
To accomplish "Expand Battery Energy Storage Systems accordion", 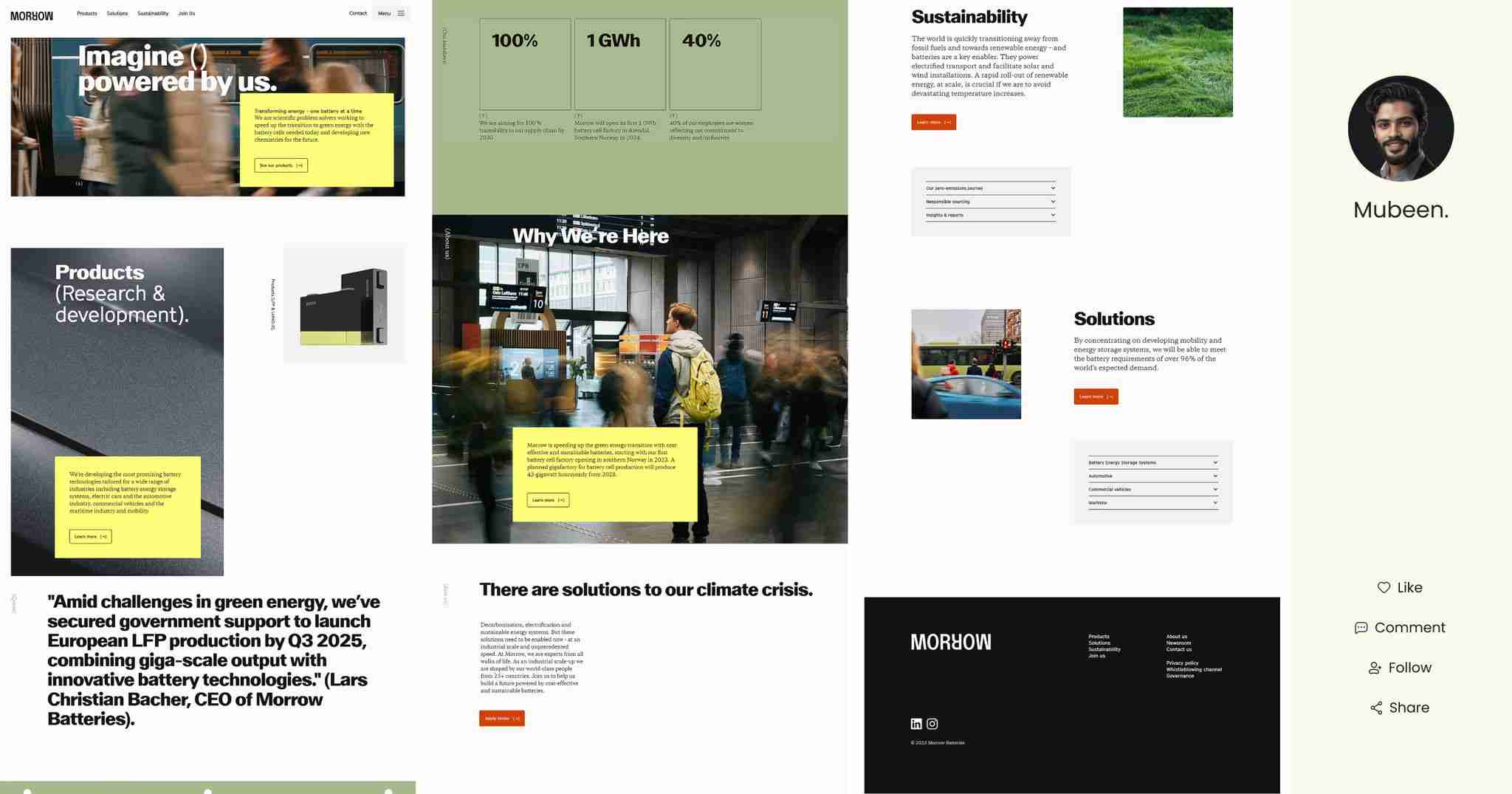I will click(1152, 462).
